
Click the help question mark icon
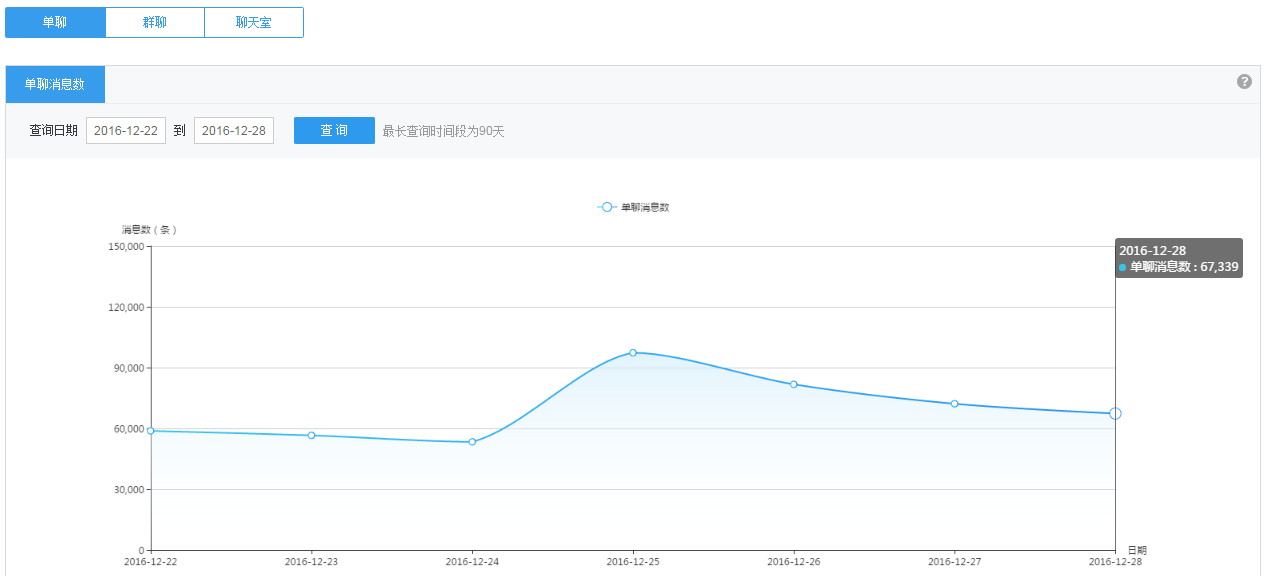pyautogui.click(x=1244, y=82)
